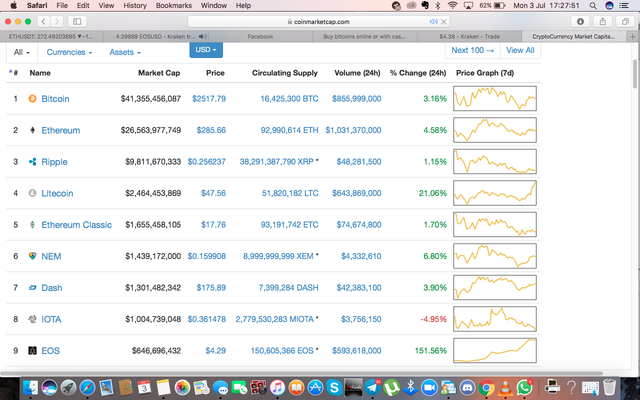This screenshot has height=400, width=640.
Task: Click IOTA change -4.95%
Action: pos(433,319)
